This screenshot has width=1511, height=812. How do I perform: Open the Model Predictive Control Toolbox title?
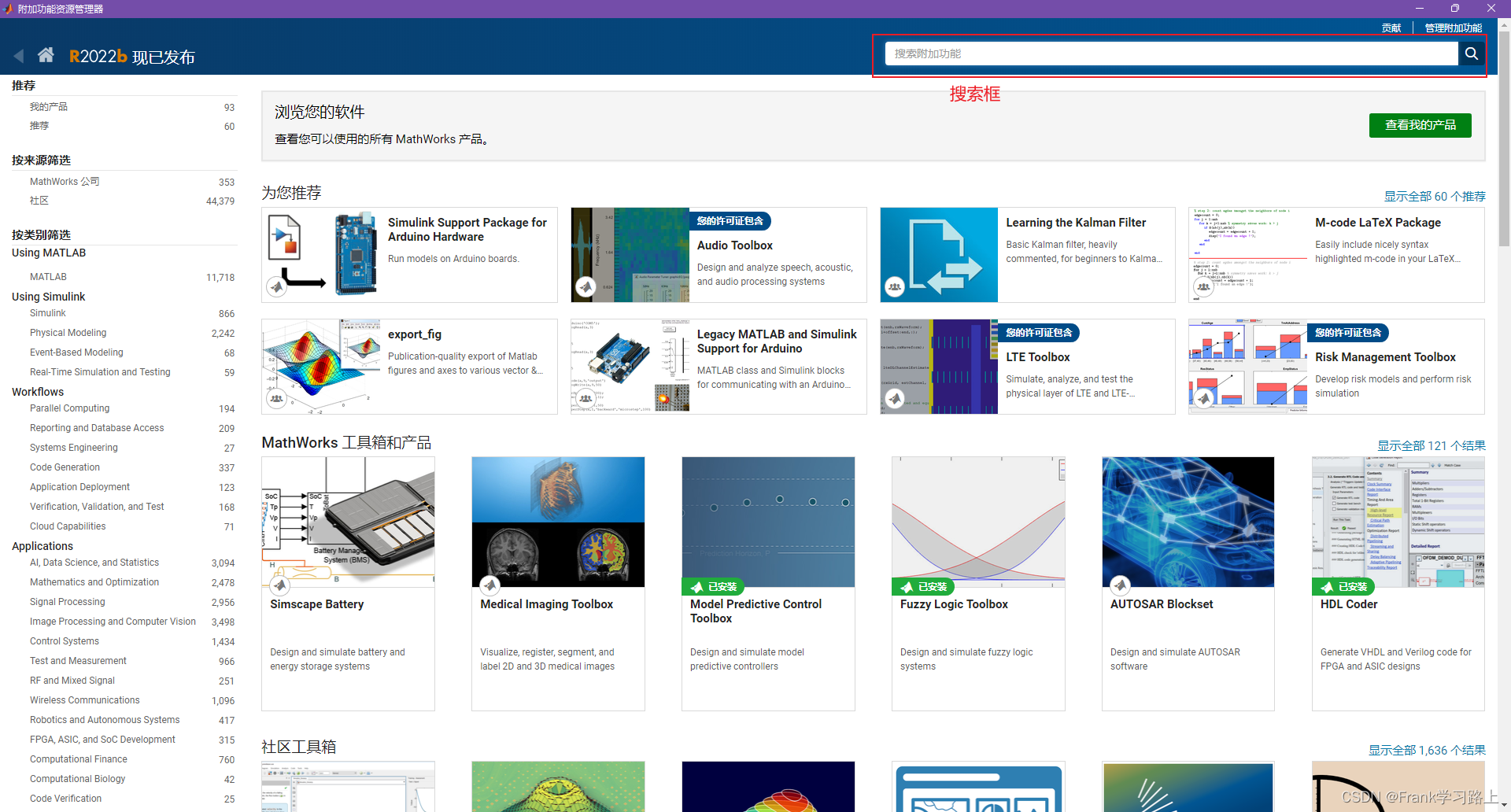pyautogui.click(x=755, y=611)
